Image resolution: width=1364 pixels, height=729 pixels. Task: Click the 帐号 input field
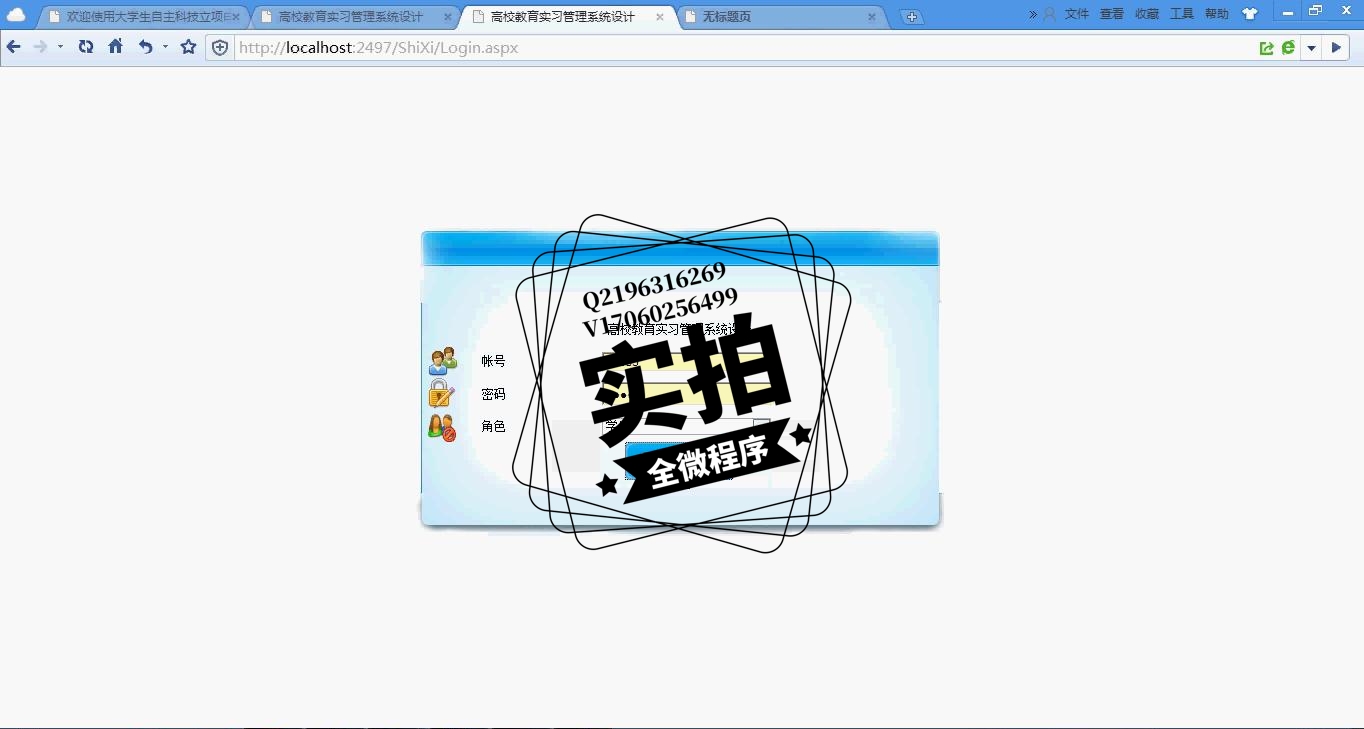[686, 361]
